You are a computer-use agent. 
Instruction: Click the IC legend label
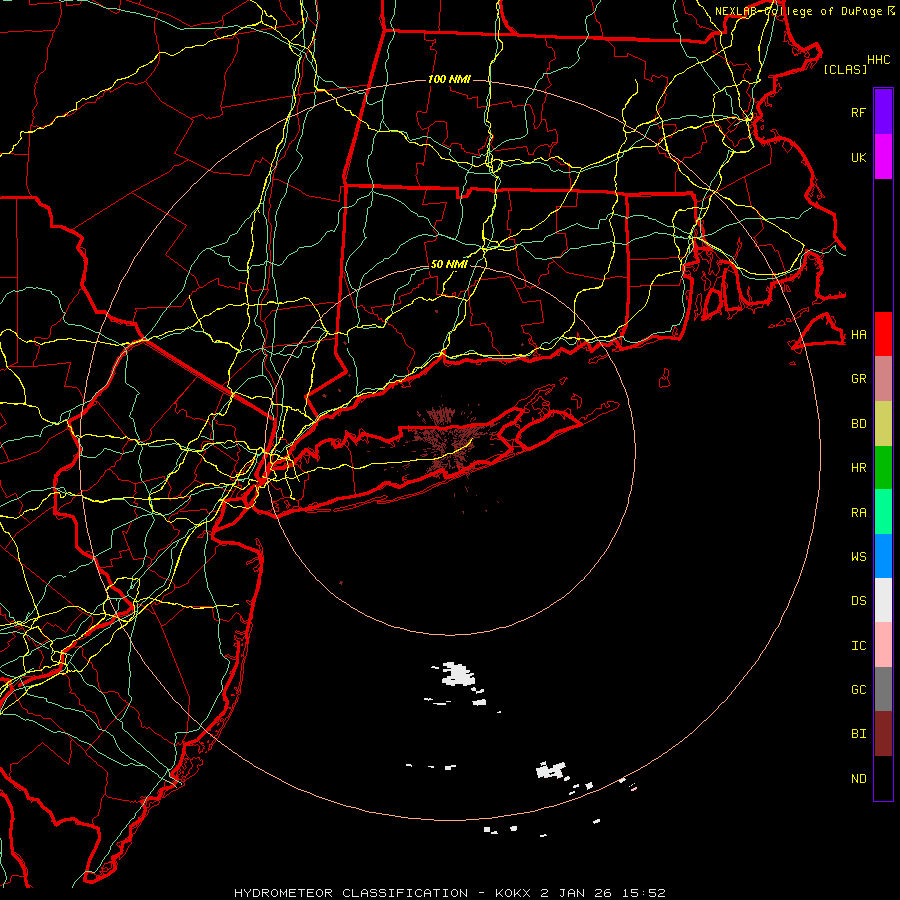coord(858,645)
